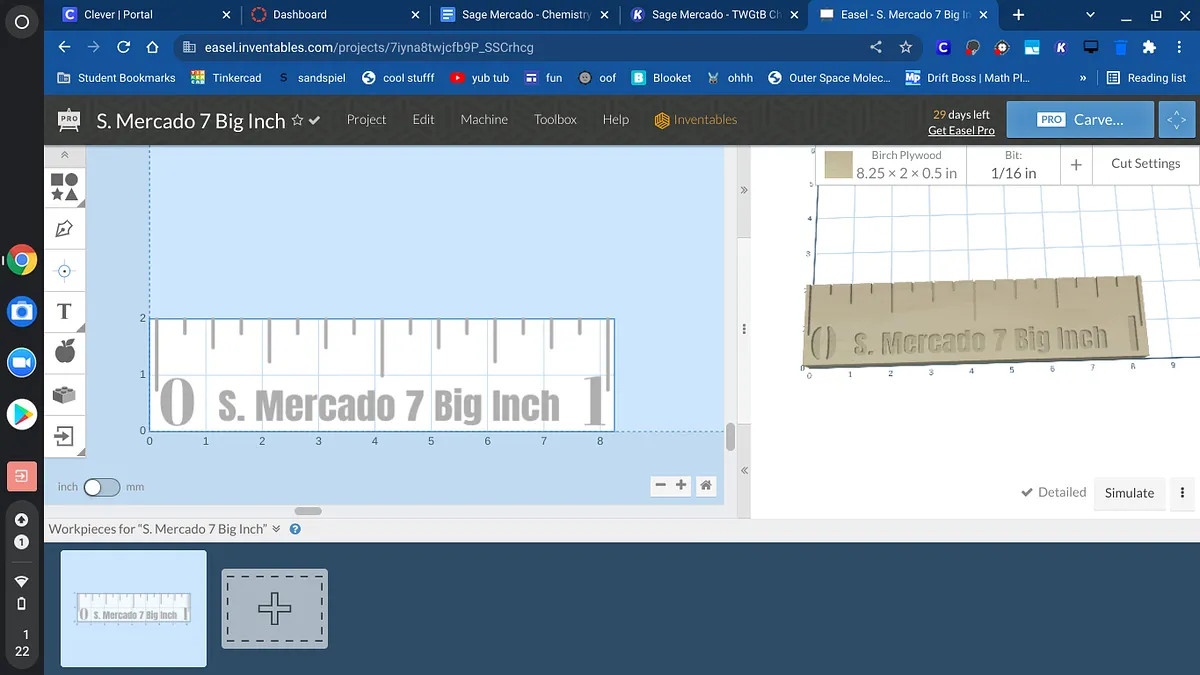Collapse preview pane with upper double arrow
This screenshot has height=675, width=1200.
[743, 189]
